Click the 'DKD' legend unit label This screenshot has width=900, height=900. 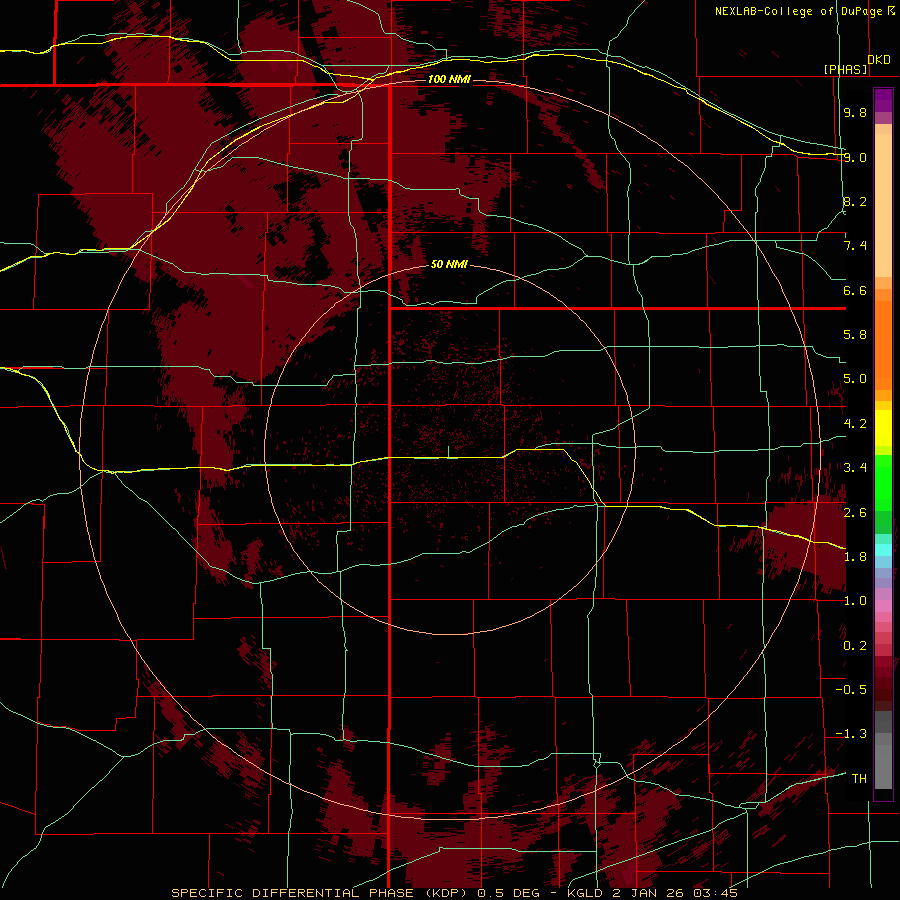pyautogui.click(x=879, y=60)
